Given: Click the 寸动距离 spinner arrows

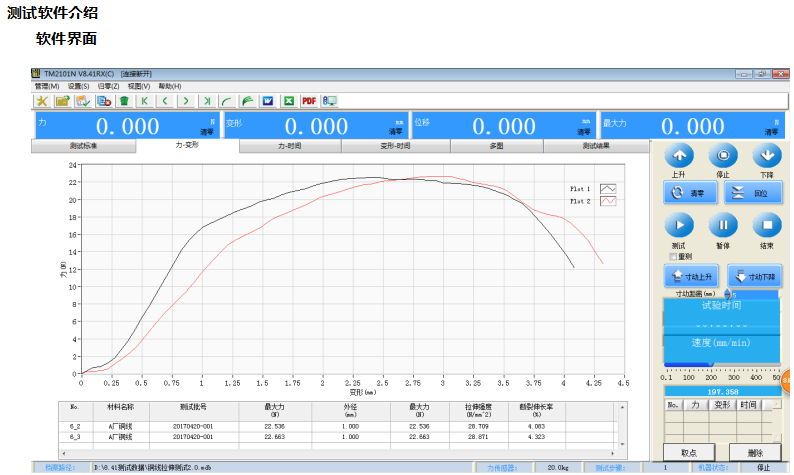Looking at the screenshot, I should 727,294.
